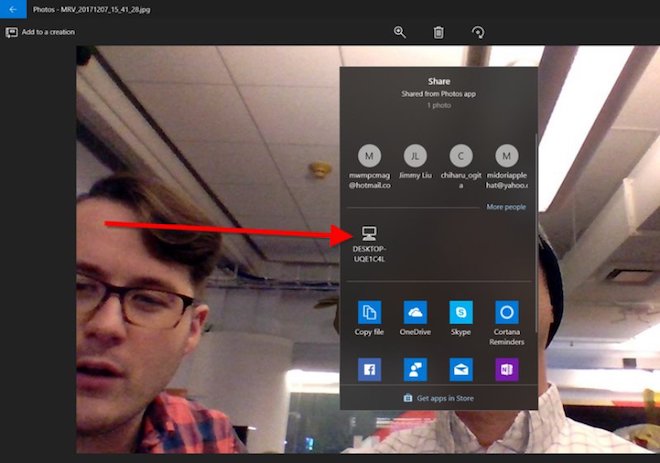Click the More people link
Screen dimensions: 660x463
coord(506,207)
